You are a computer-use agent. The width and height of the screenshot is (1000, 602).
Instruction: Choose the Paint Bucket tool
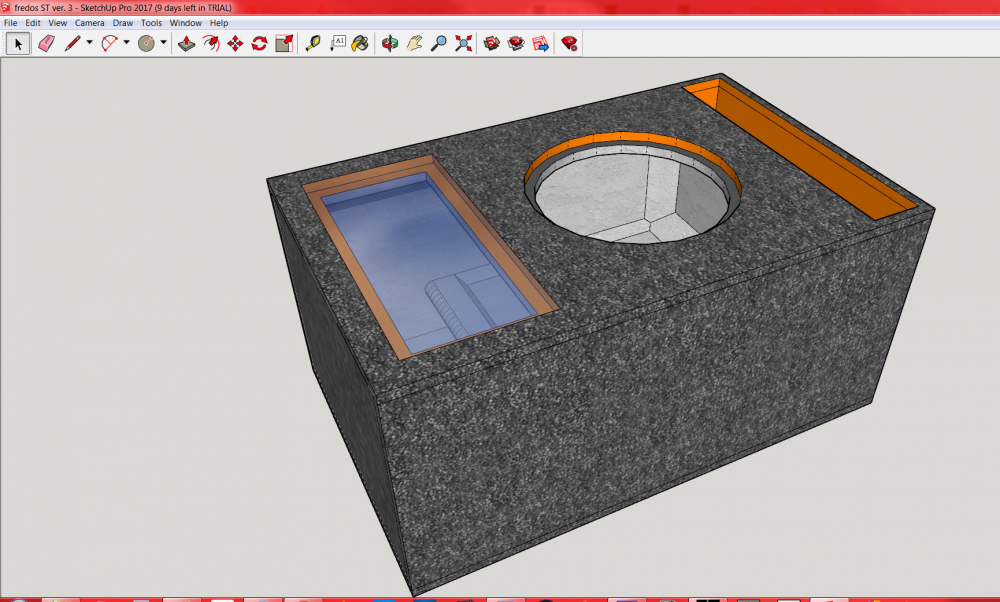[360, 43]
